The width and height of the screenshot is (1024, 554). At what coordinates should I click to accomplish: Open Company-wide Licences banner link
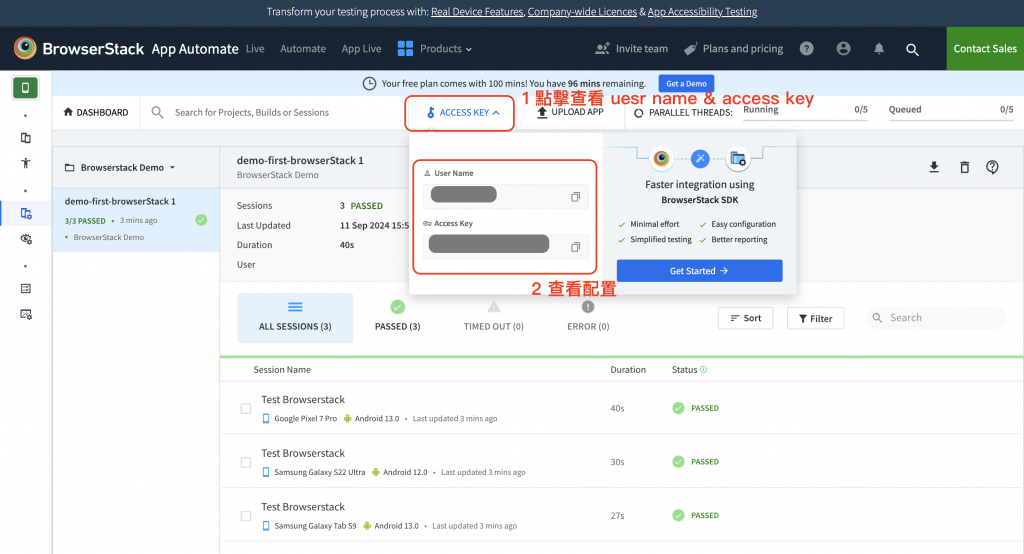click(x=582, y=12)
